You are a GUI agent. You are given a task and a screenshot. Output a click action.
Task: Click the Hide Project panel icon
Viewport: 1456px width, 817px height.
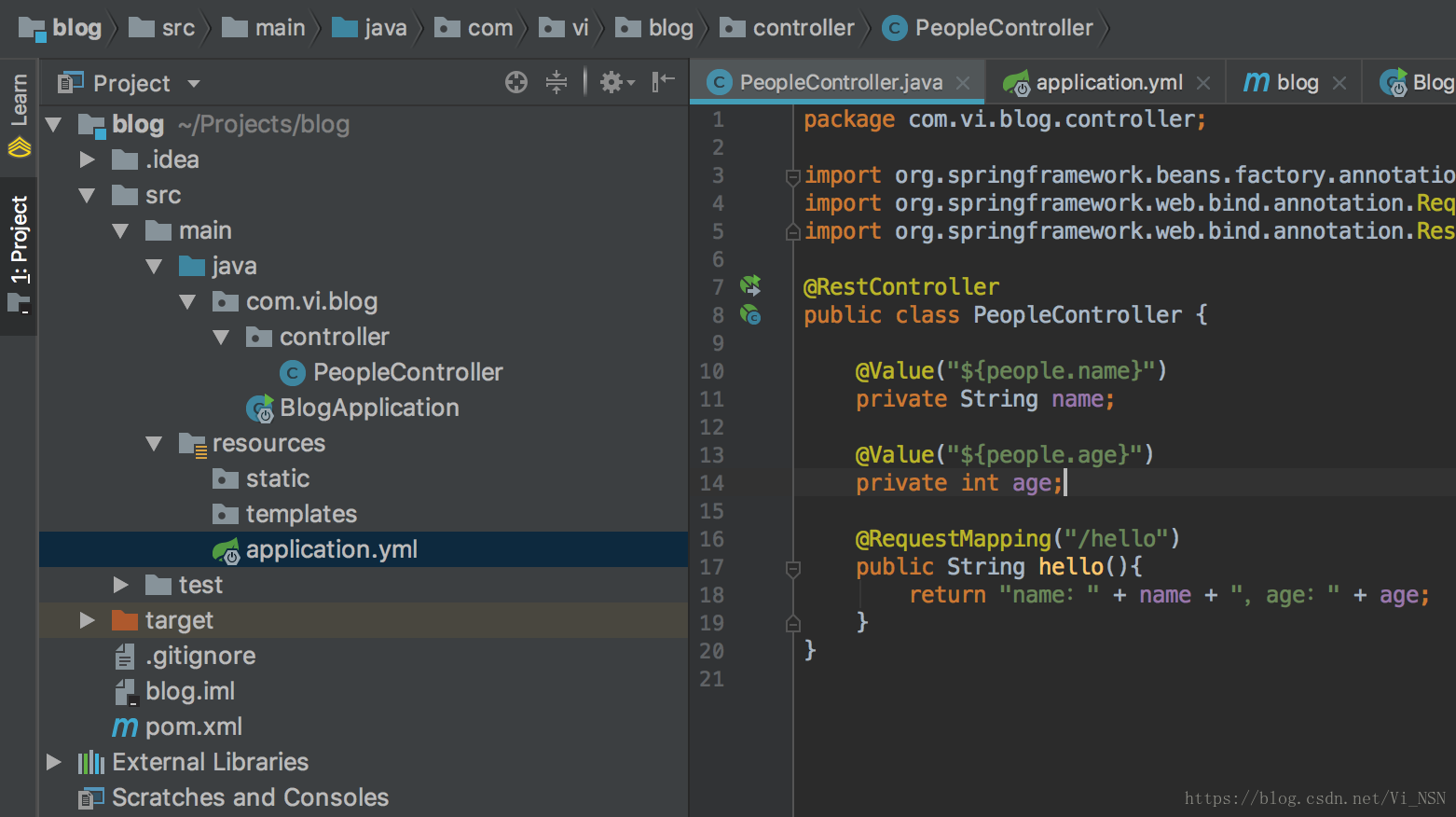664,82
